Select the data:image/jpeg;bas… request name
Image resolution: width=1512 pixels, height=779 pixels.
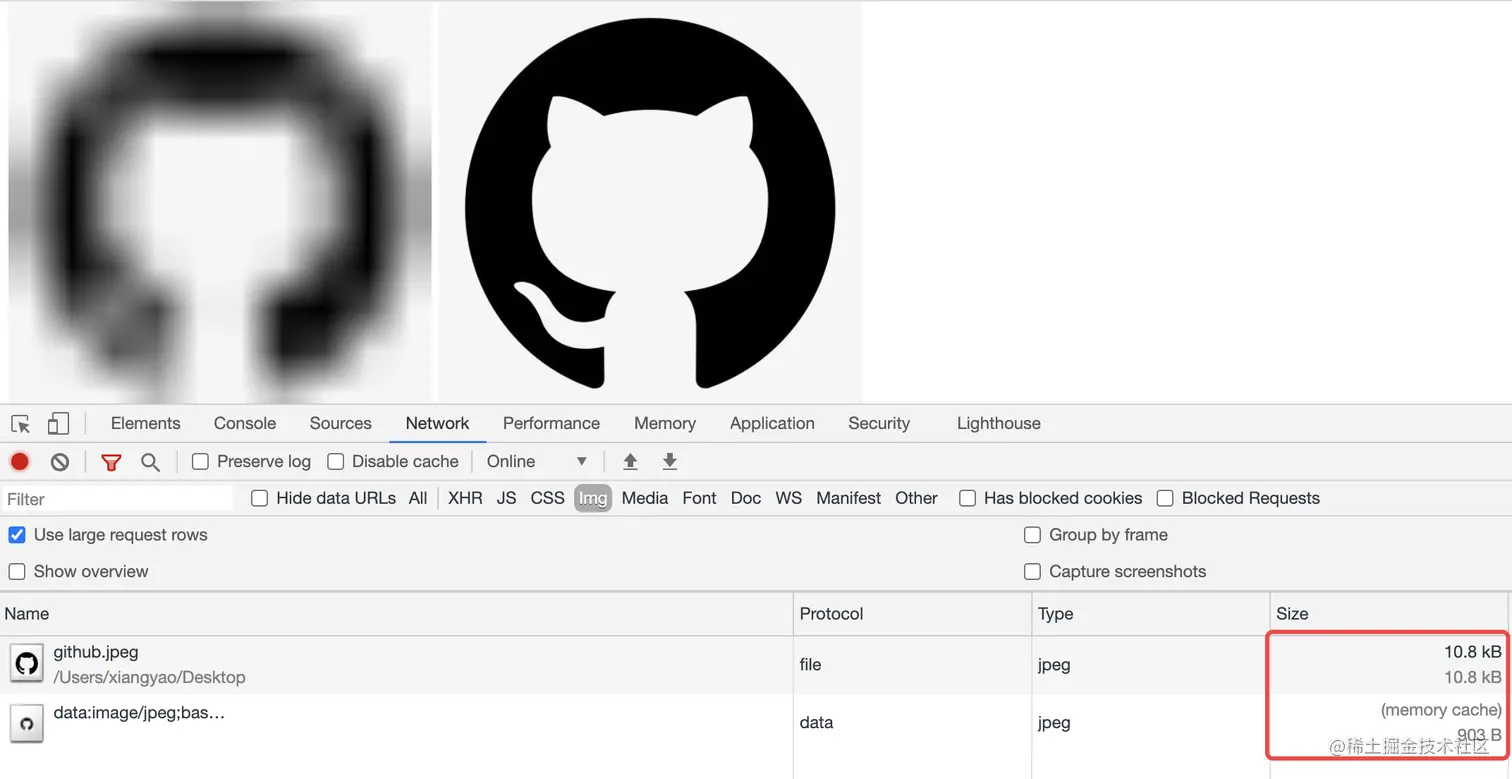[x=139, y=713]
